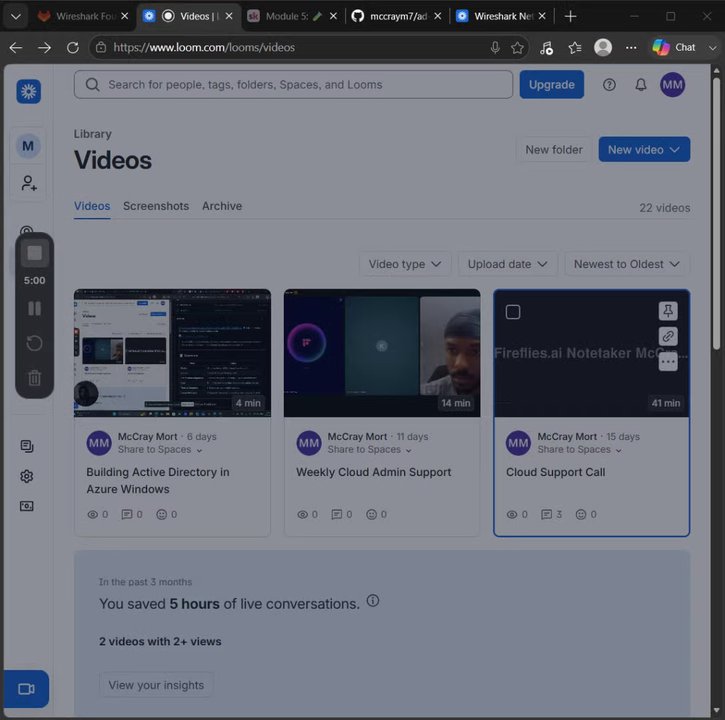
Task: Click the New folder button
Action: point(553,150)
